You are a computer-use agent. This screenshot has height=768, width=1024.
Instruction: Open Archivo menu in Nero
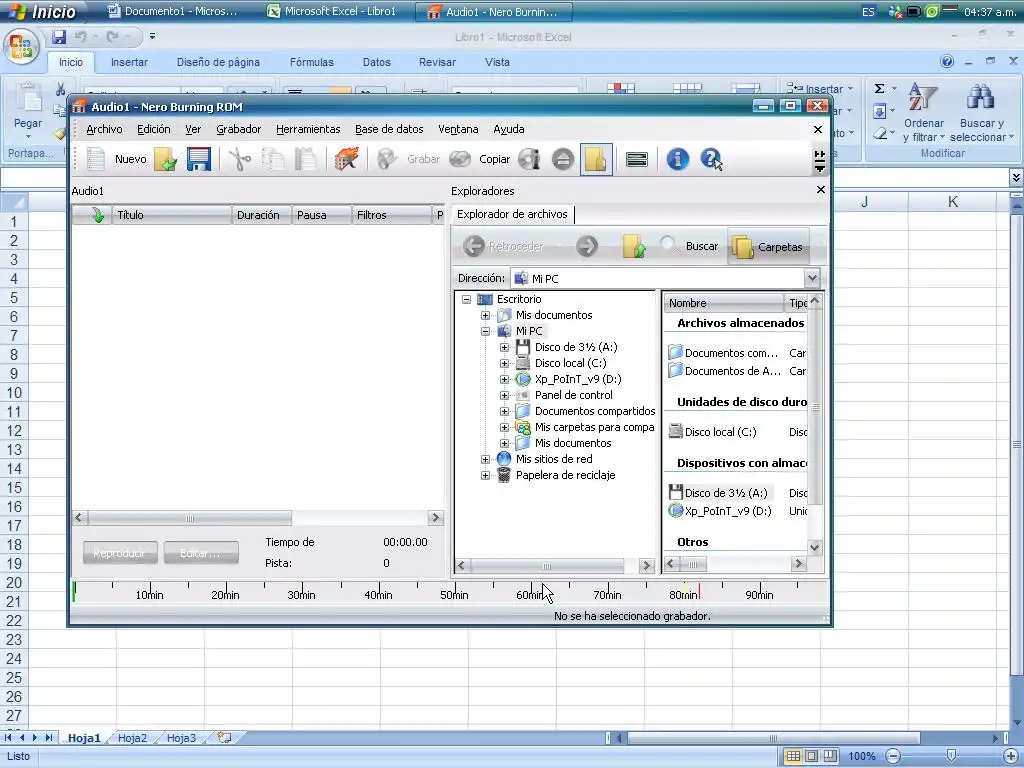tap(104, 129)
